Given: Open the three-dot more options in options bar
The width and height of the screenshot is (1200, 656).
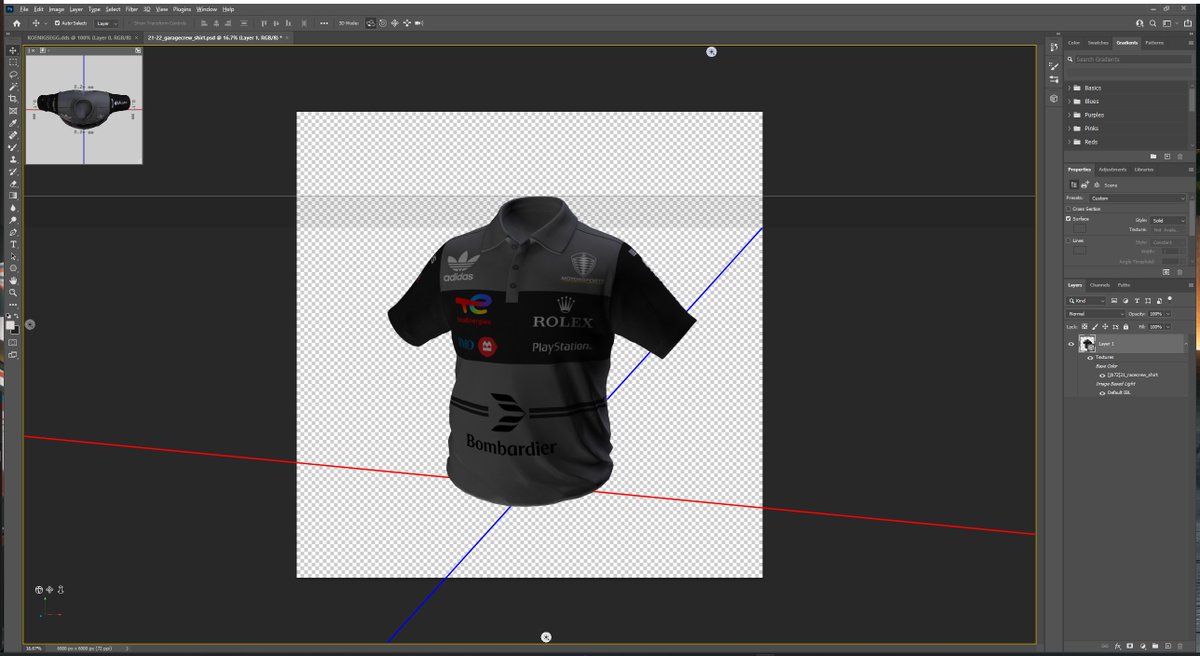Looking at the screenshot, I should coord(324,23).
